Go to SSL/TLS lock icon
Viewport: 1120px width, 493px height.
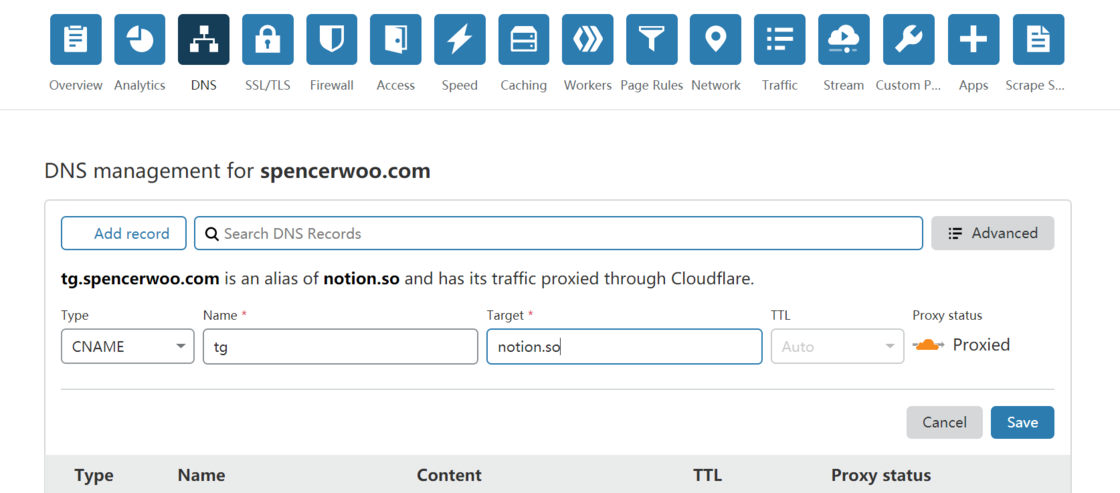(x=268, y=40)
